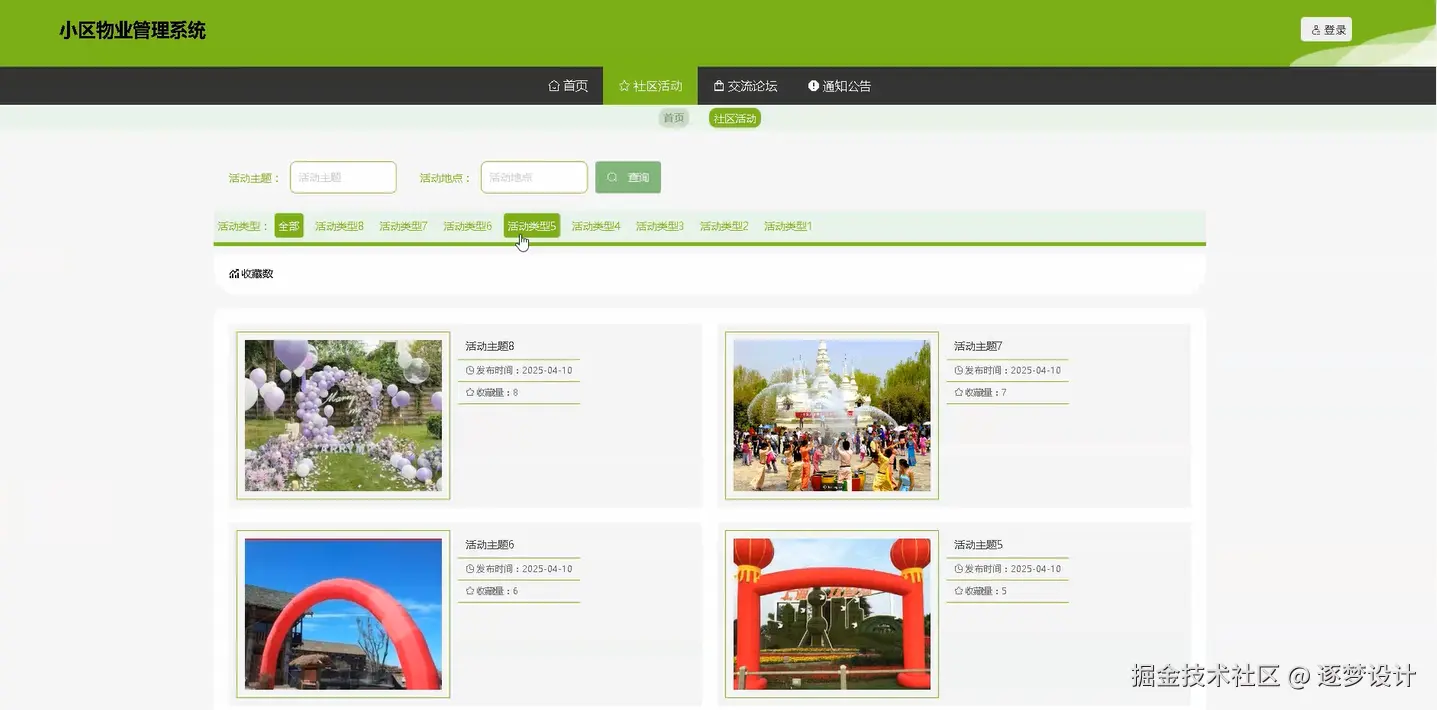The width and height of the screenshot is (1437, 710).
Task: Click 收藏量：7 text
Action: point(986,392)
